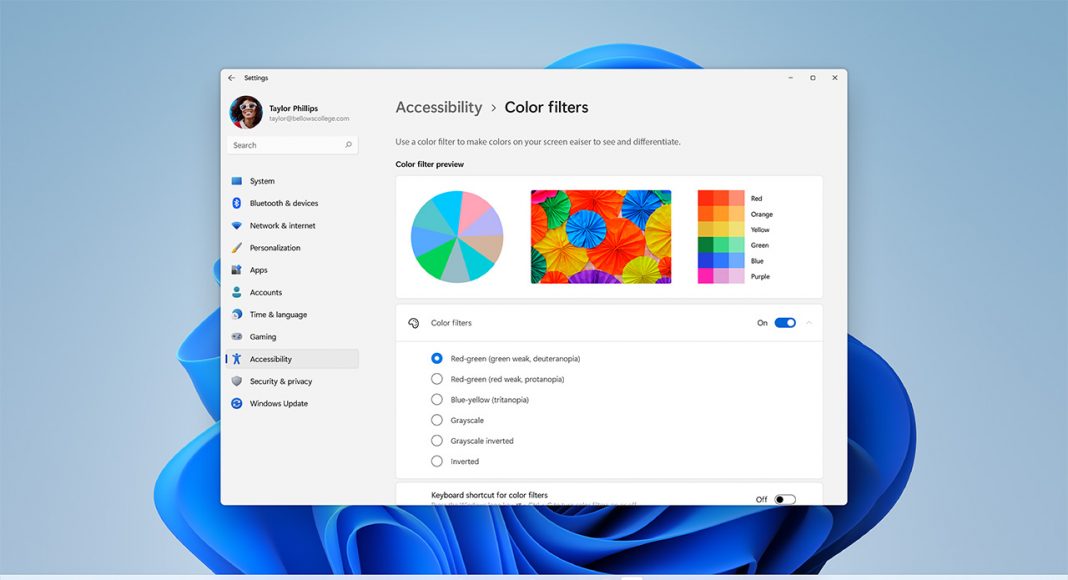The height and width of the screenshot is (580, 1068).
Task: Click the 'Purple' swatch label
Action: (x=760, y=276)
